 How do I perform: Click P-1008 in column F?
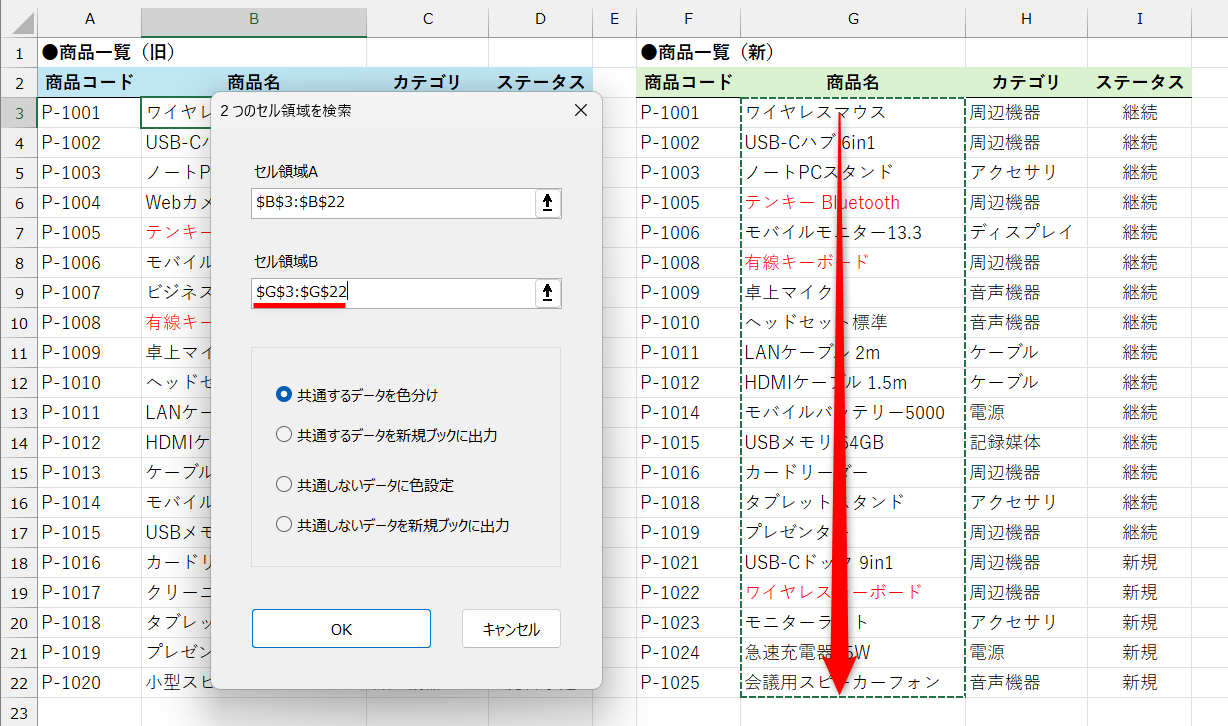click(688, 262)
